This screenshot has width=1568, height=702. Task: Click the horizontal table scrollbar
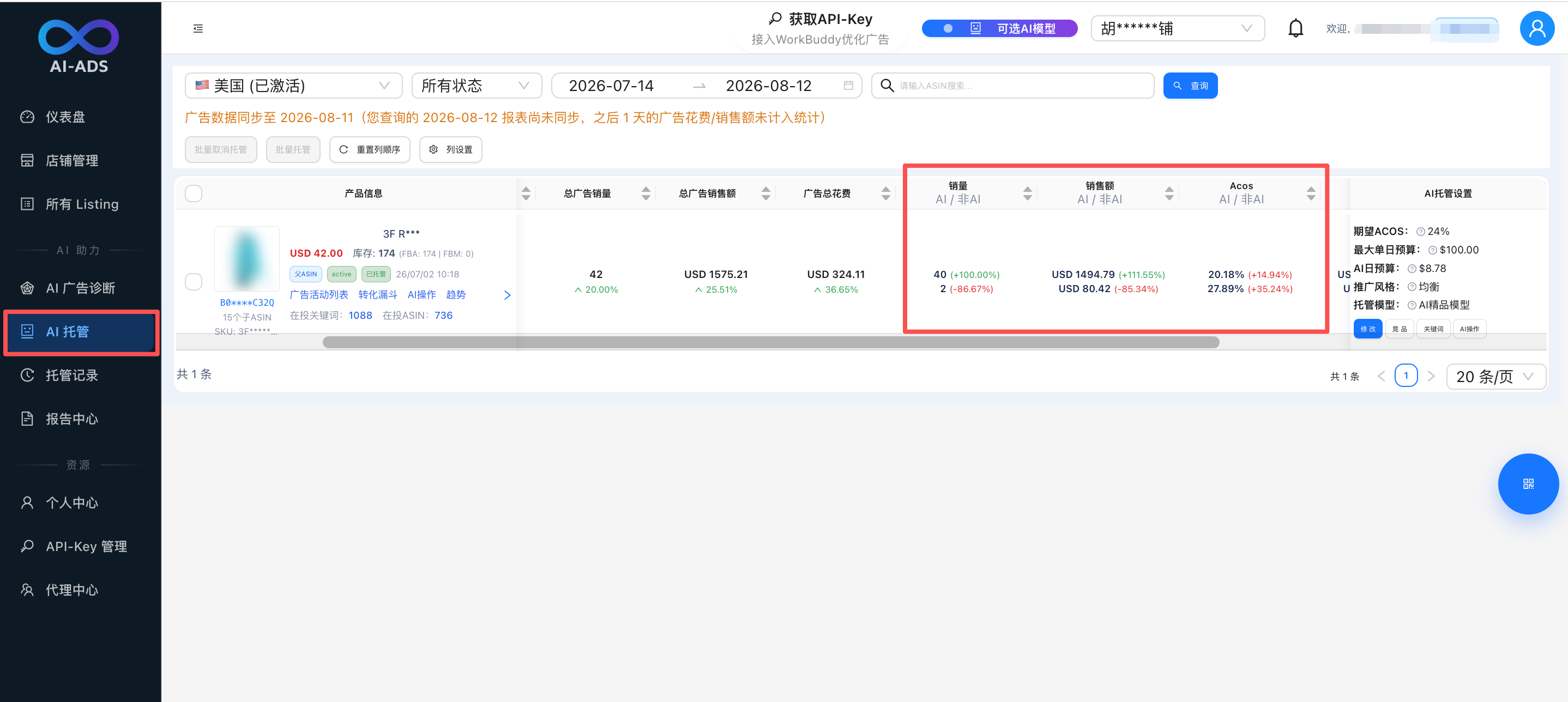point(770,342)
